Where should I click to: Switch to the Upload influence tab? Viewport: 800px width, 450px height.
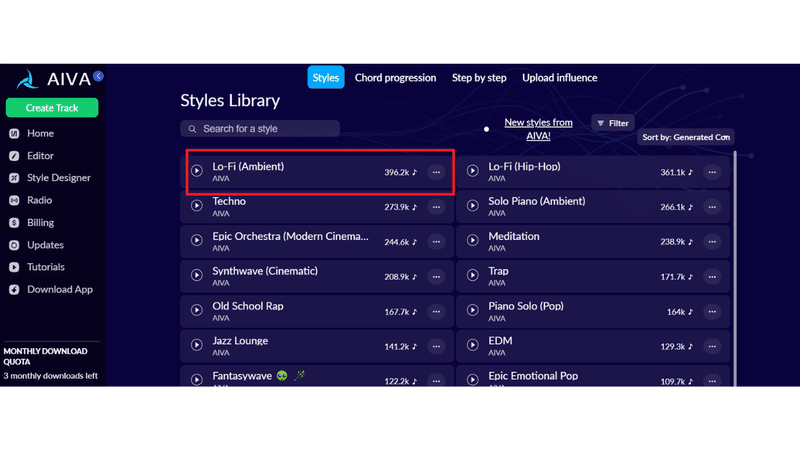560,78
